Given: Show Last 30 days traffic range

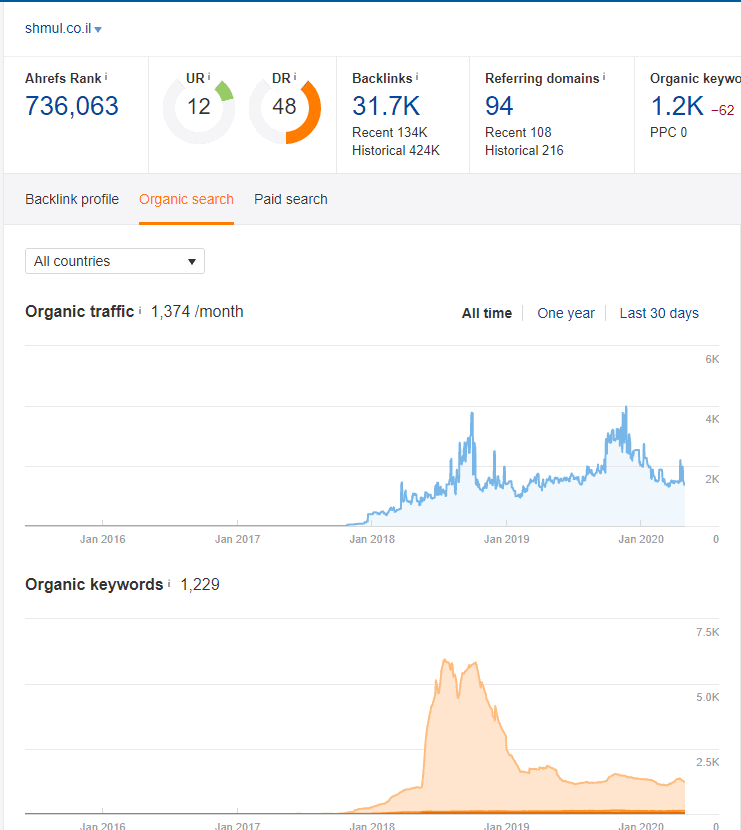Looking at the screenshot, I should click(x=659, y=313).
